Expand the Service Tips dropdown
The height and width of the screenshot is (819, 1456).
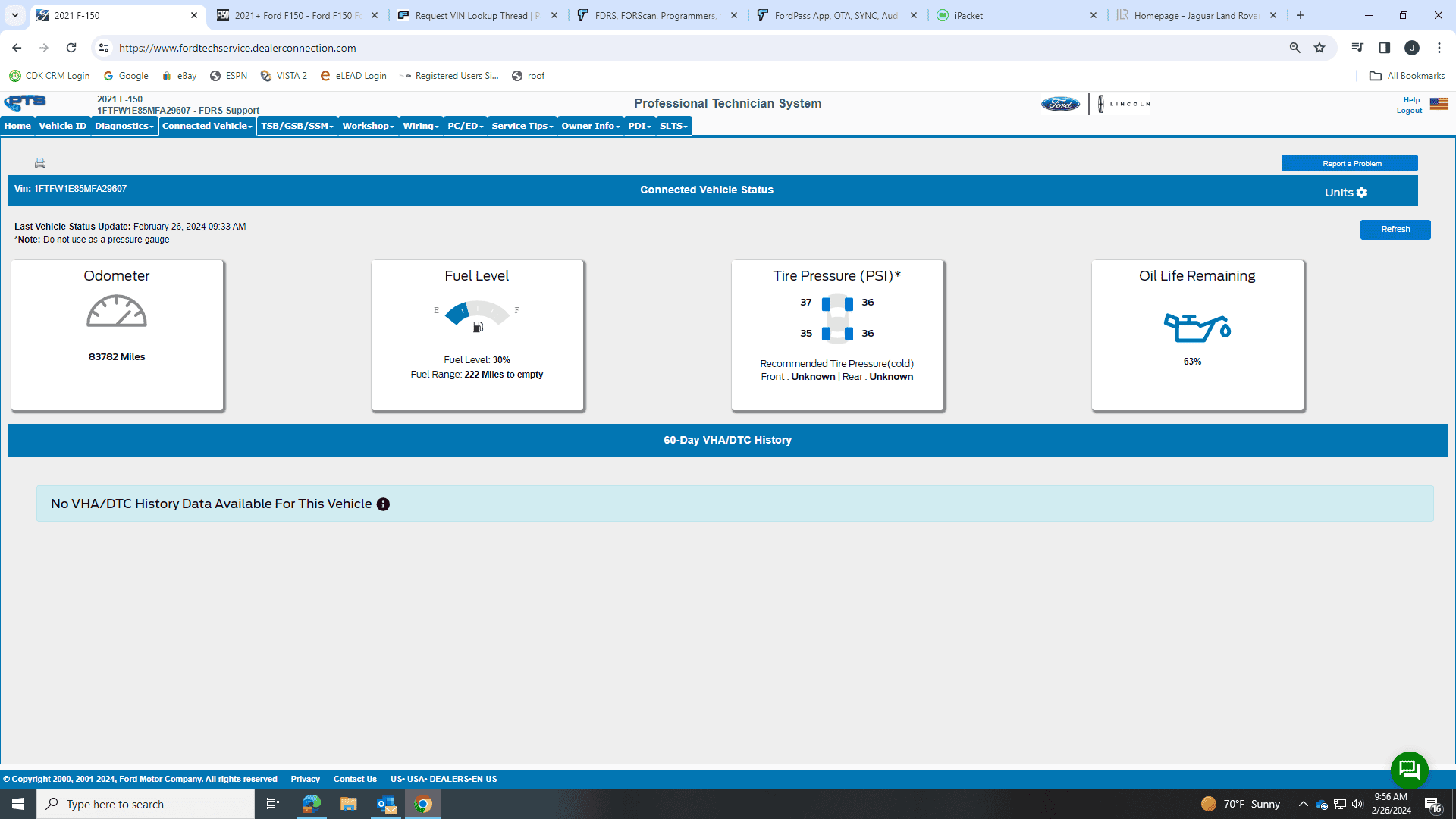(522, 126)
